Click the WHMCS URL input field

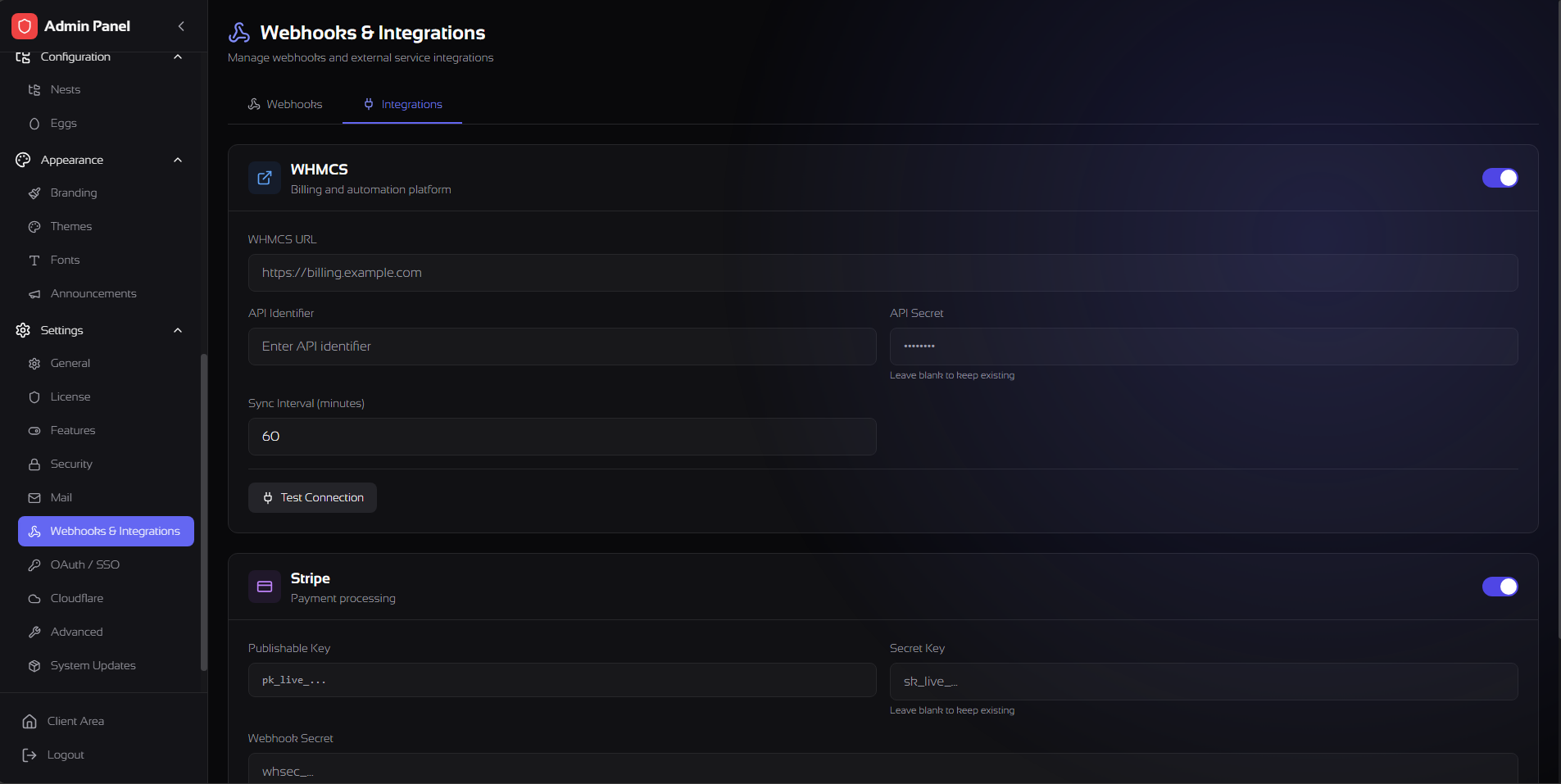point(883,273)
